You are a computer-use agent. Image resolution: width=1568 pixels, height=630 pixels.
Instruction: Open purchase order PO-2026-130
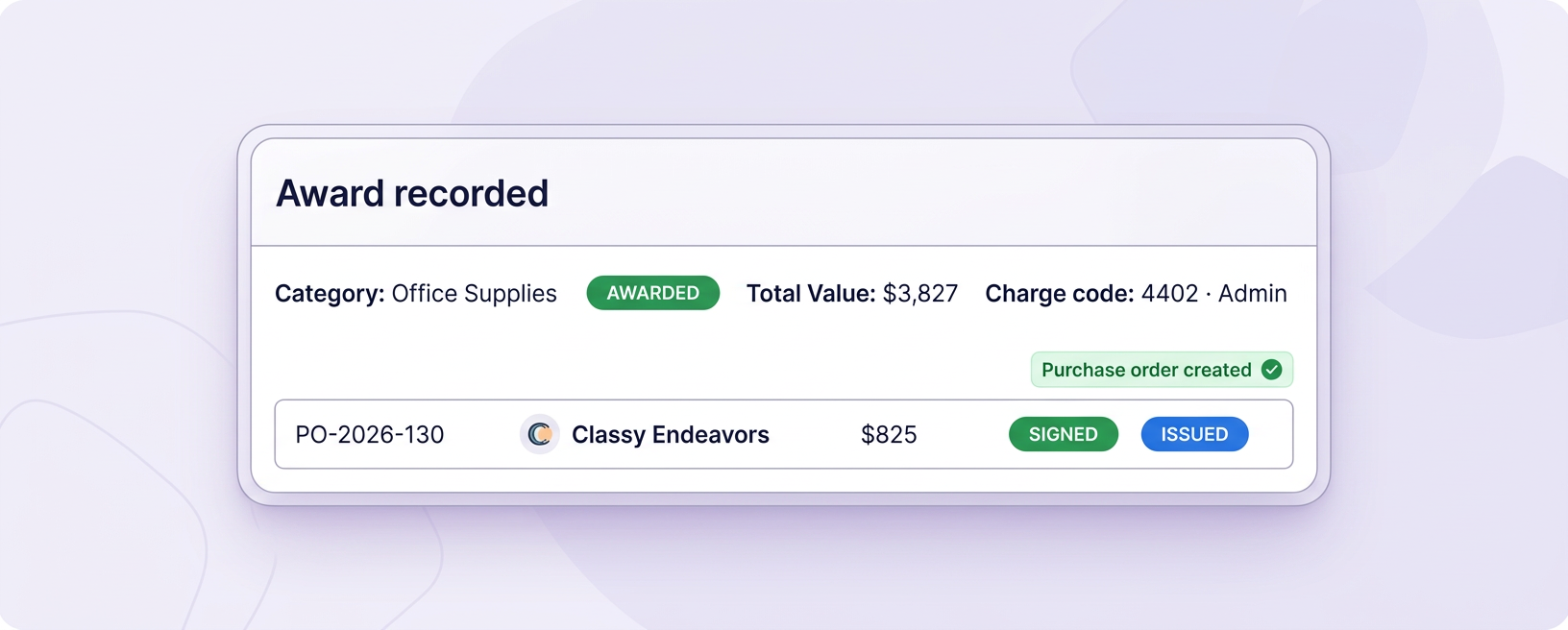tap(370, 434)
